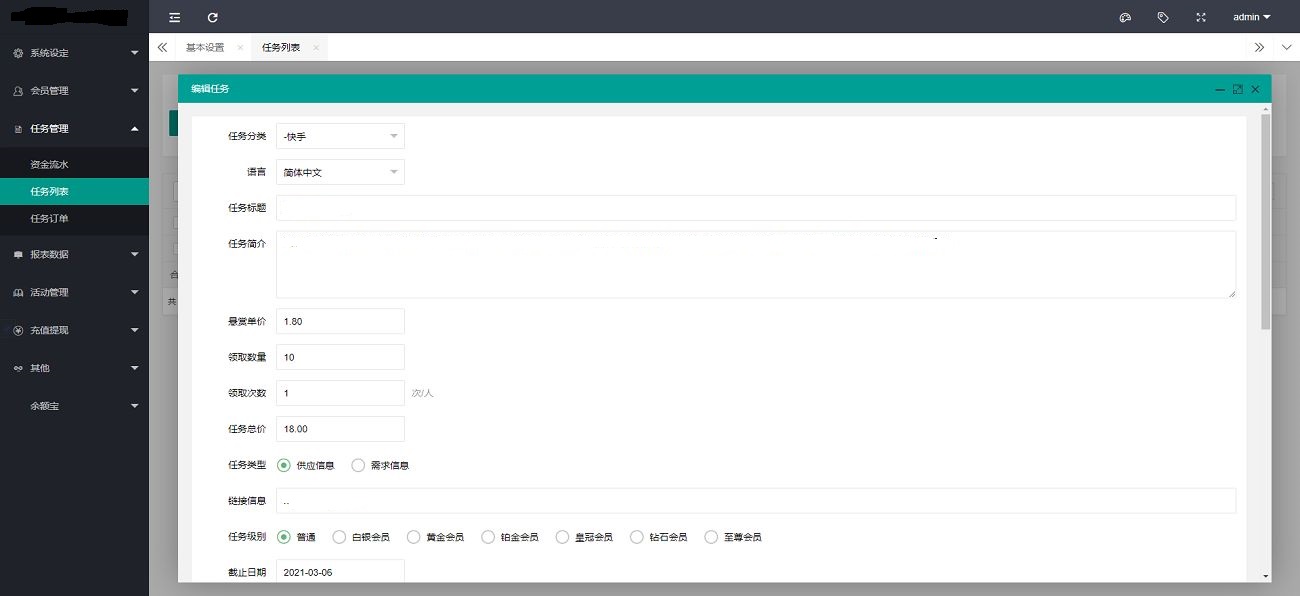Open the 任务分类 dropdown
The height and width of the screenshot is (596, 1300).
pyautogui.click(x=340, y=136)
